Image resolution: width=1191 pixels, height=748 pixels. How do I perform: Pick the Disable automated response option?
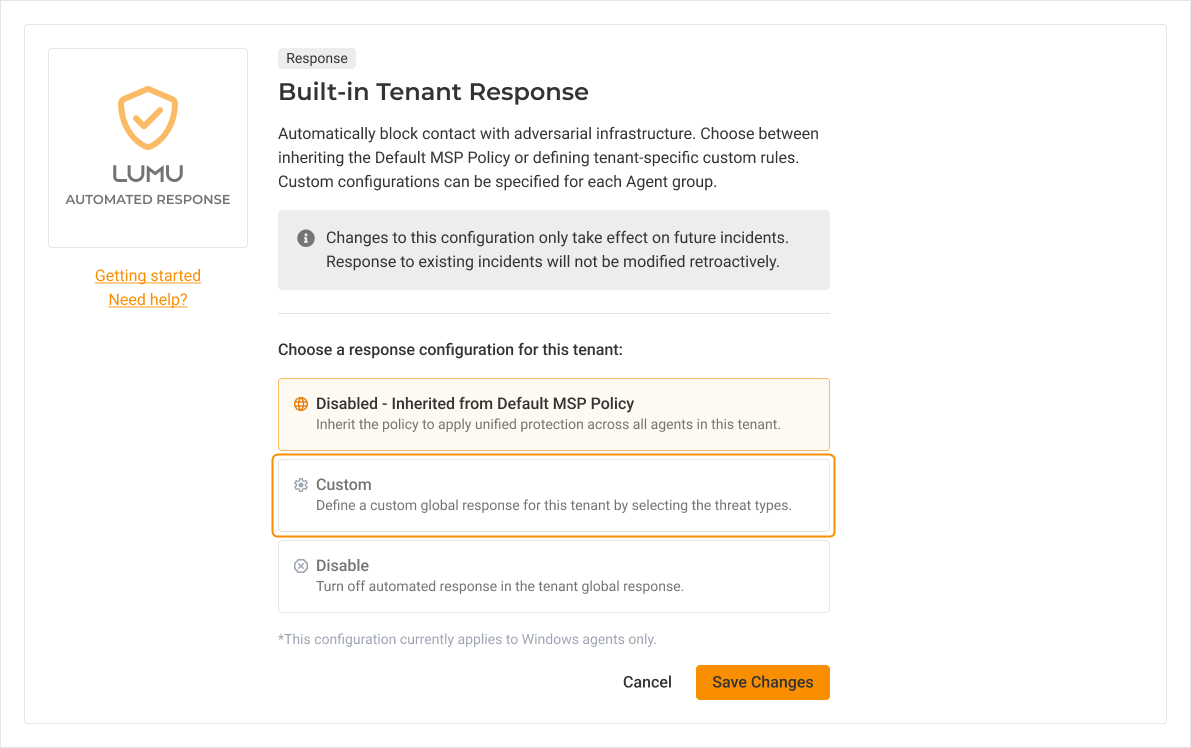click(x=553, y=576)
